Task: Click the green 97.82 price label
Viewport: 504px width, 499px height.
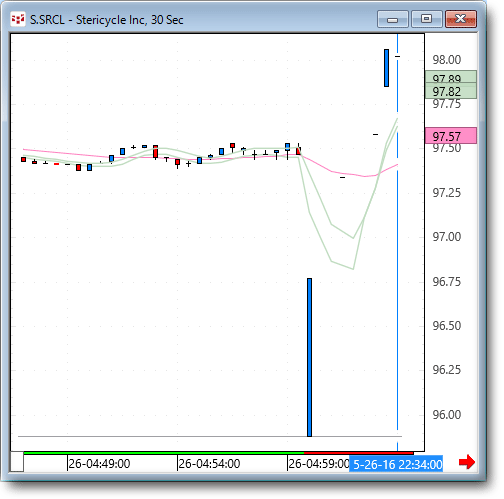Action: pos(451,91)
